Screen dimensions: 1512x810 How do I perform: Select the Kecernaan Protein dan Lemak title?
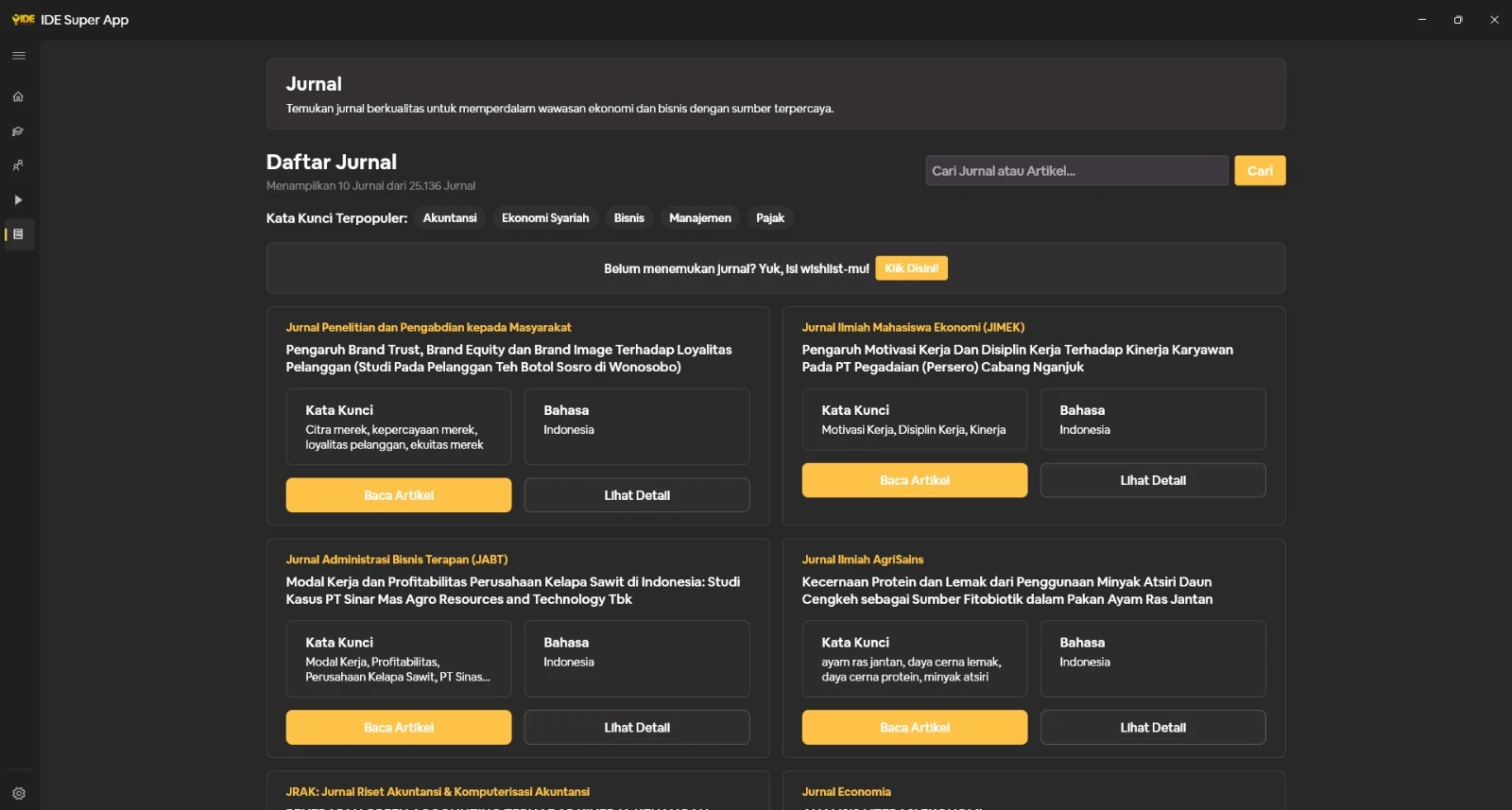[x=1007, y=591]
